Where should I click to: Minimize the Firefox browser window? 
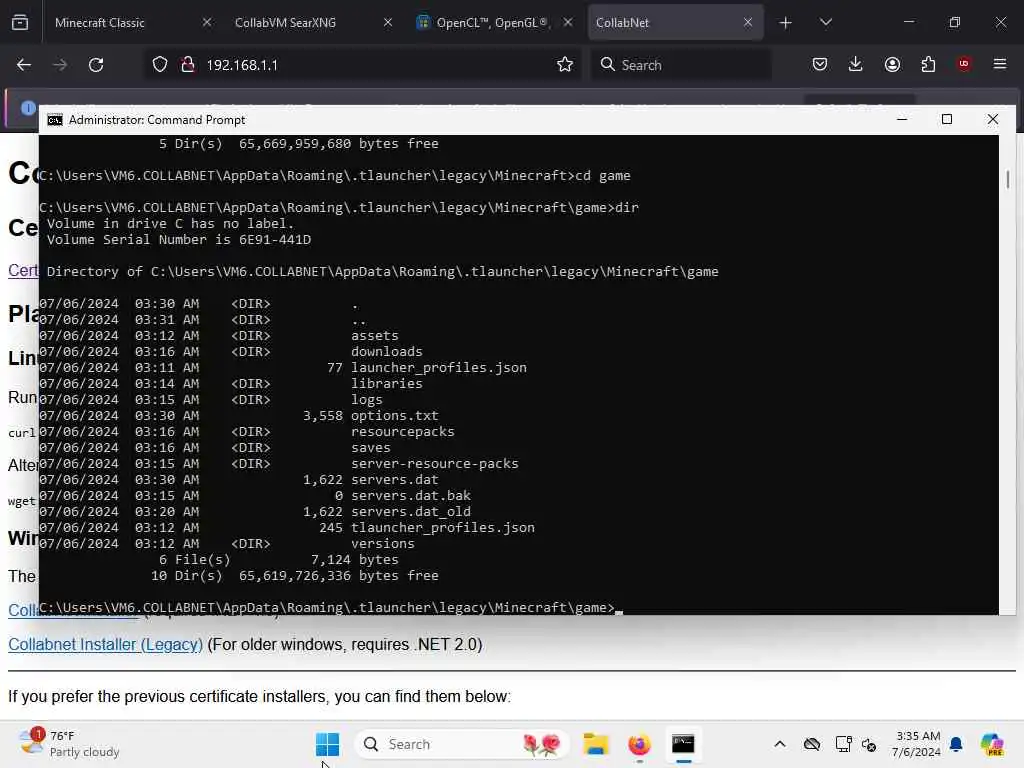coord(908,22)
